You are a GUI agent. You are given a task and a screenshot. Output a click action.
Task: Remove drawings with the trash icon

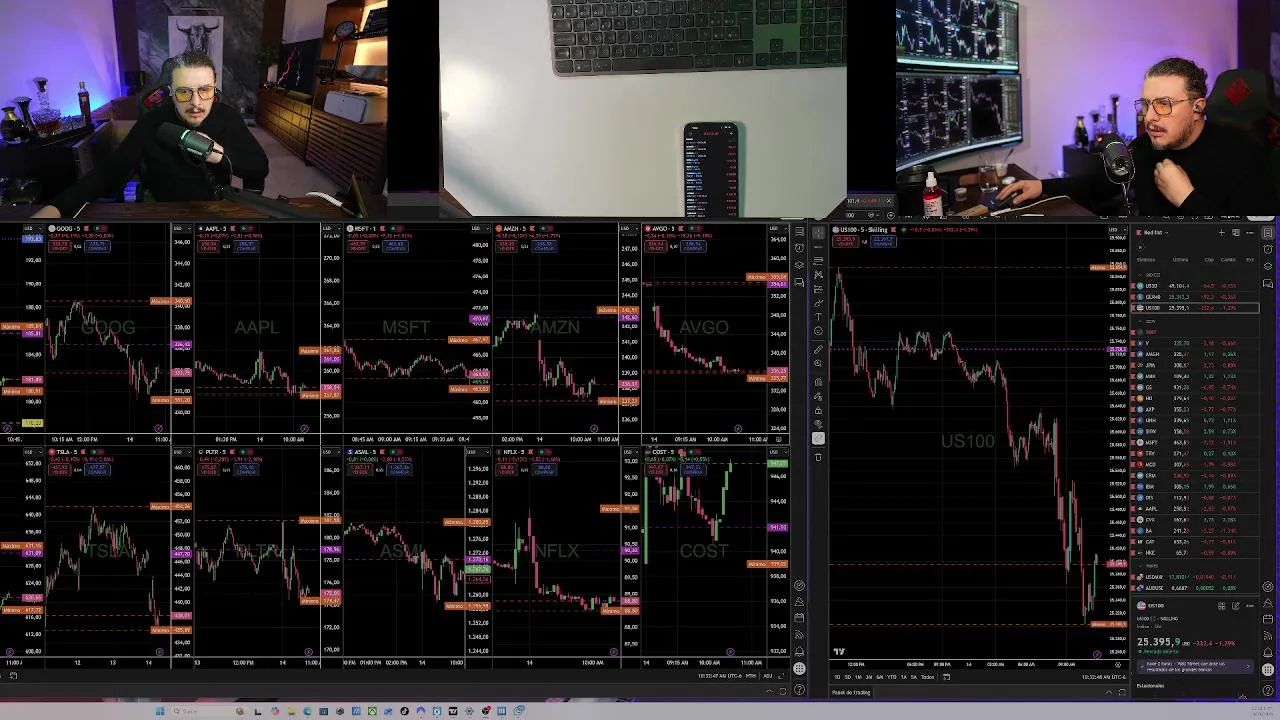818,456
